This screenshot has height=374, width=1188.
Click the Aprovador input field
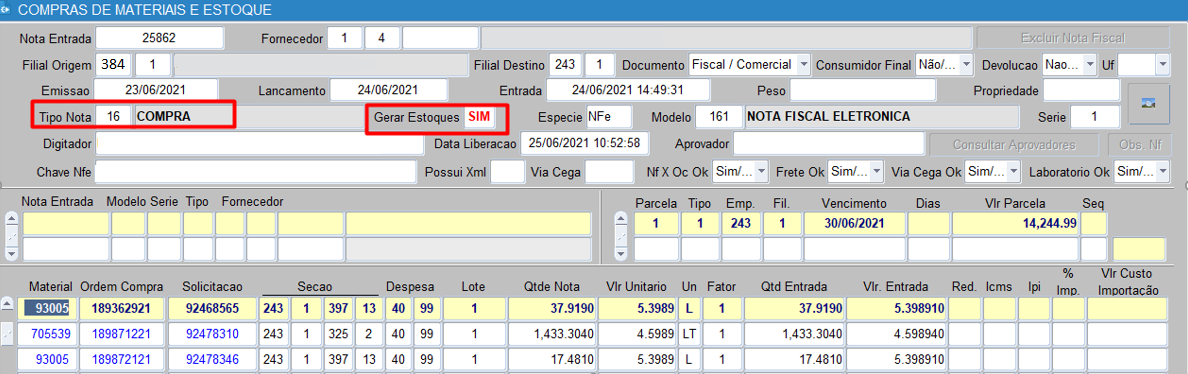(x=829, y=144)
